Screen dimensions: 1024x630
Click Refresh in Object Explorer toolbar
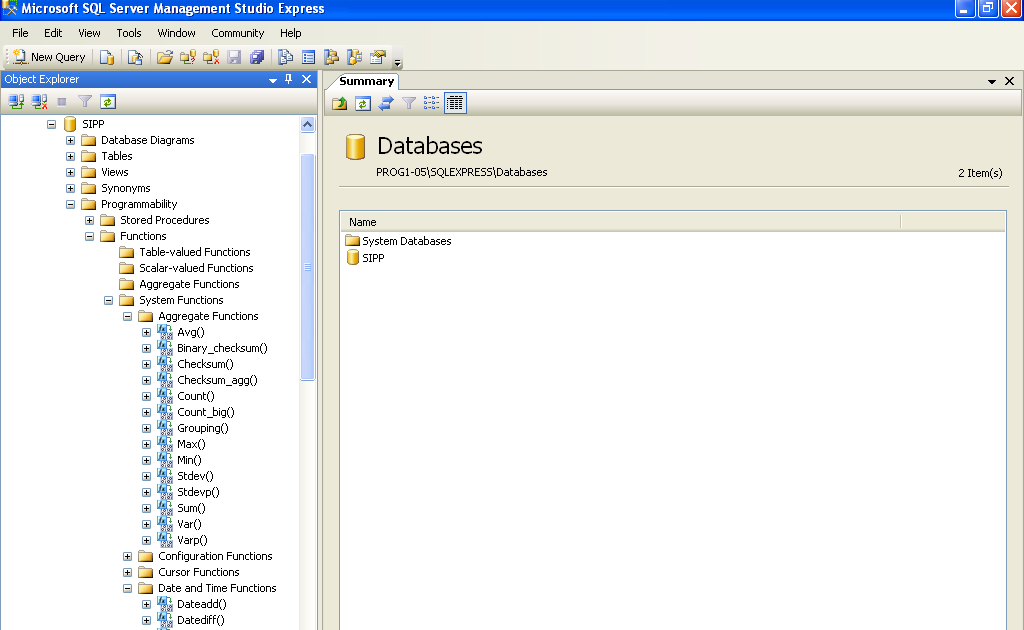[108, 102]
